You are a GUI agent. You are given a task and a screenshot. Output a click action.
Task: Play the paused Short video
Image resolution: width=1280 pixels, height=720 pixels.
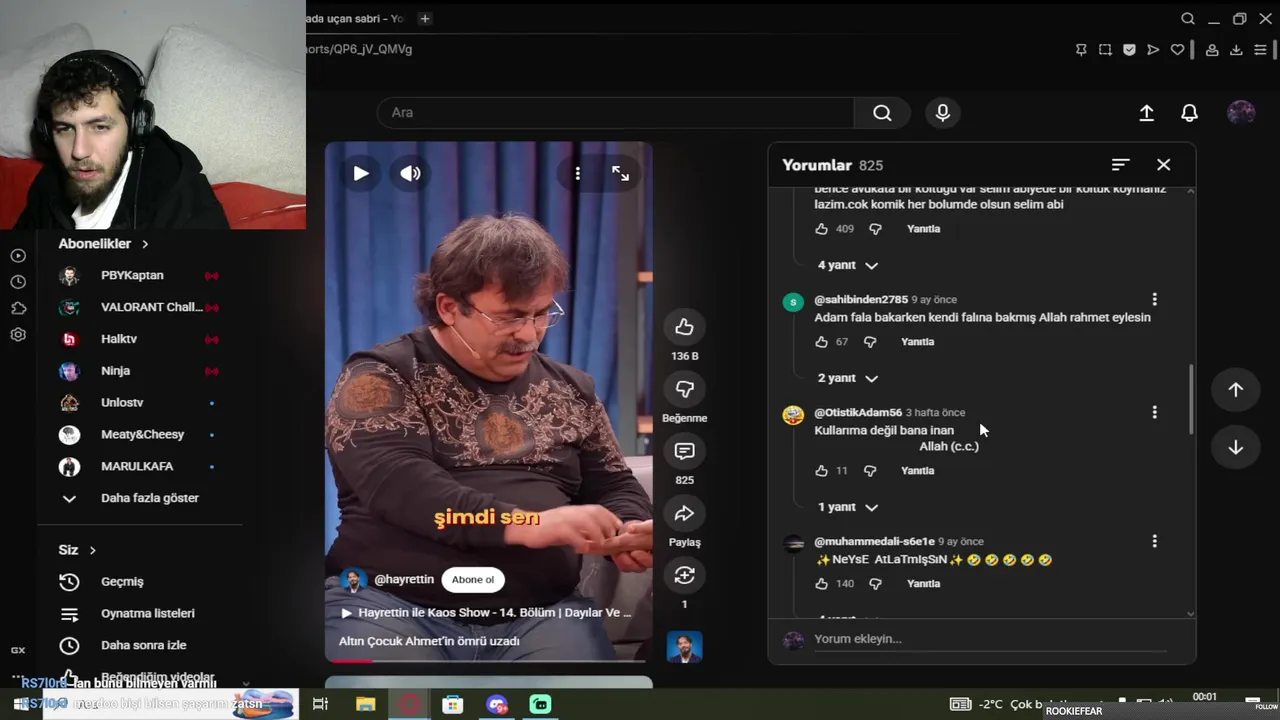[x=361, y=173]
